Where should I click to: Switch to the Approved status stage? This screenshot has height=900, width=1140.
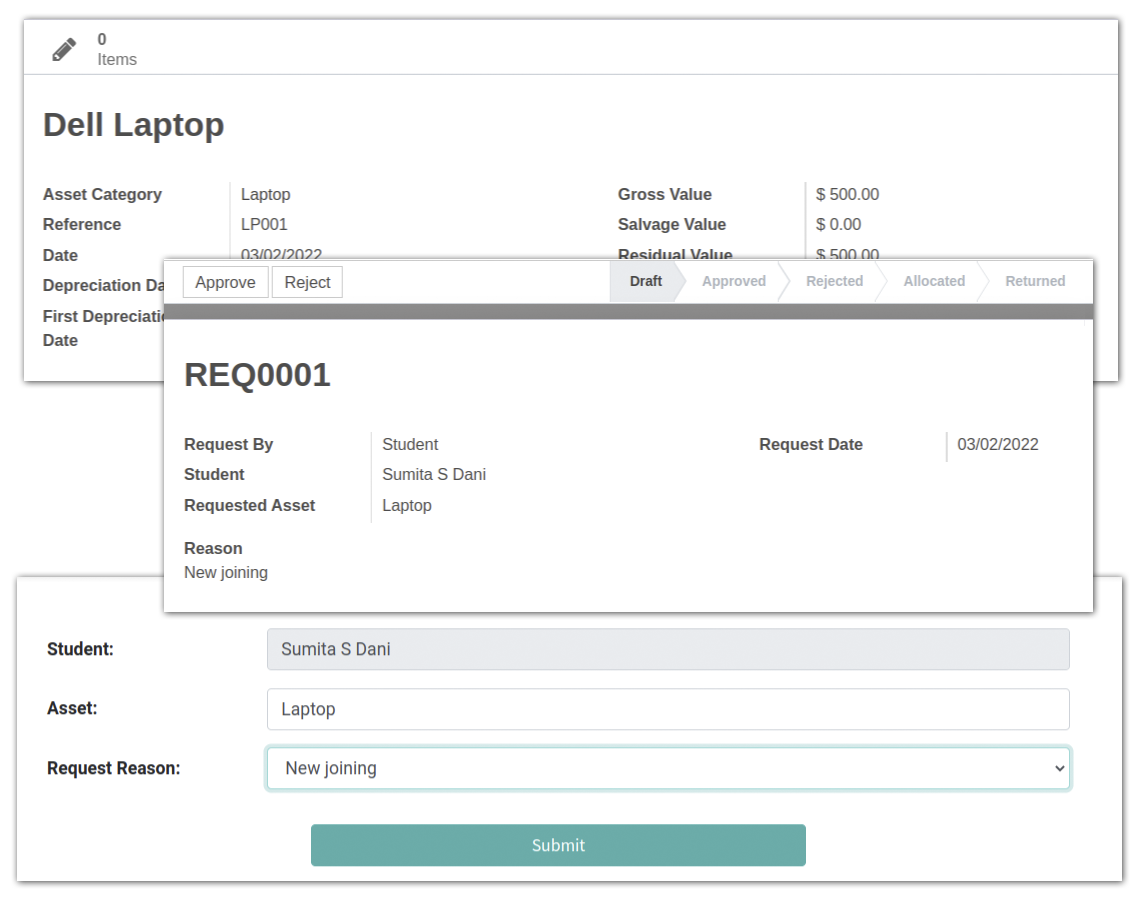pyautogui.click(x=733, y=281)
